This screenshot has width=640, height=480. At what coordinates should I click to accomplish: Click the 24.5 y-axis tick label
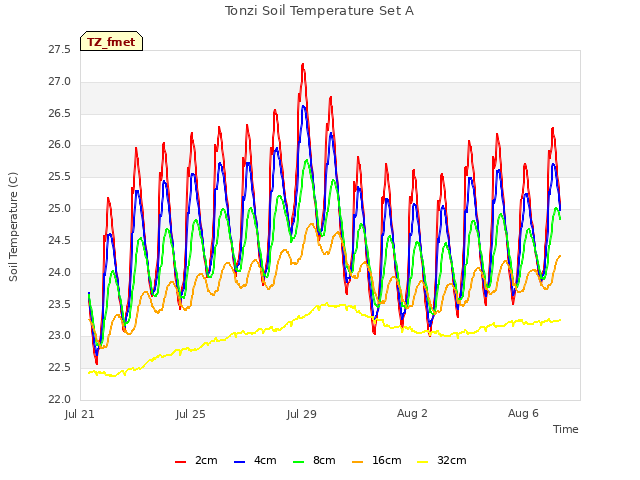(x=60, y=240)
